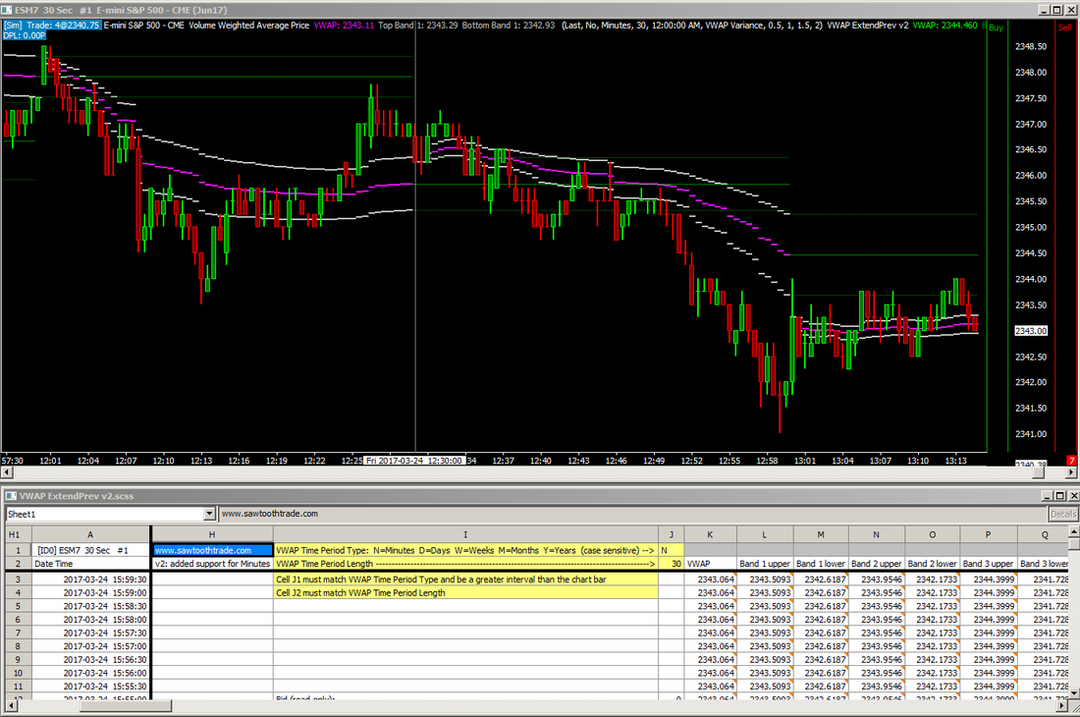Click the spreadsheet vertical scrollbar
This screenshot has width=1080, height=717.
(x=1073, y=620)
